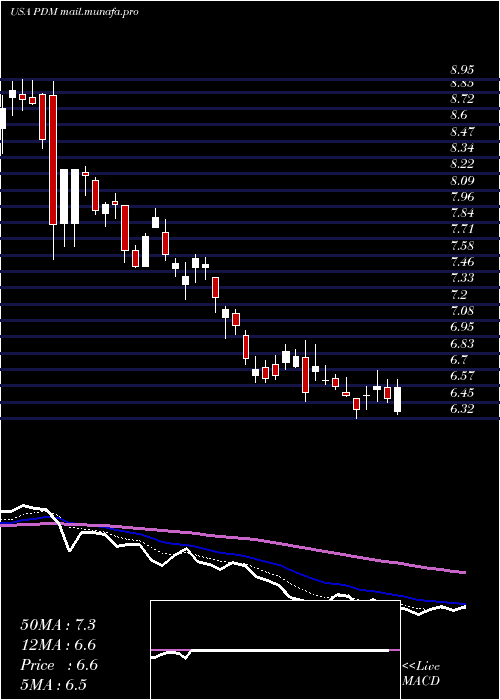
Task: Click the 8.72 price axis label
Action: [x=462, y=99]
